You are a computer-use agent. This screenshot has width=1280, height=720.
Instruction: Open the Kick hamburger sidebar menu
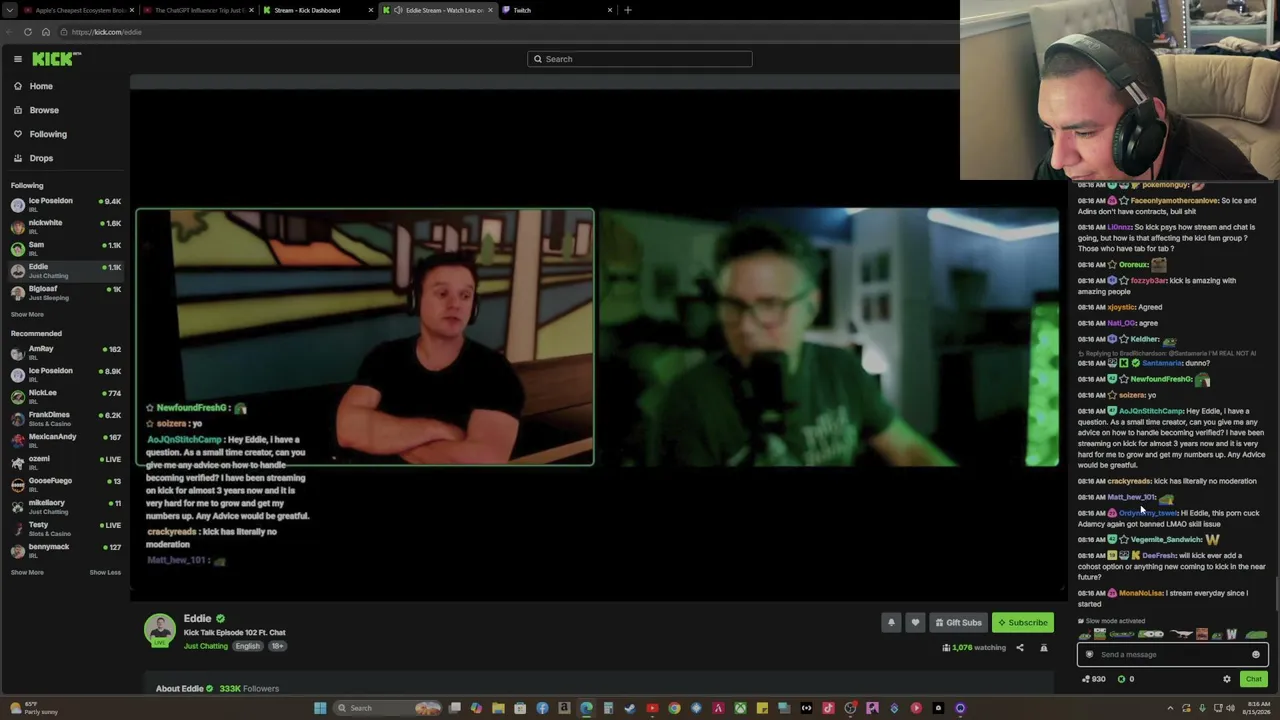pyautogui.click(x=18, y=59)
